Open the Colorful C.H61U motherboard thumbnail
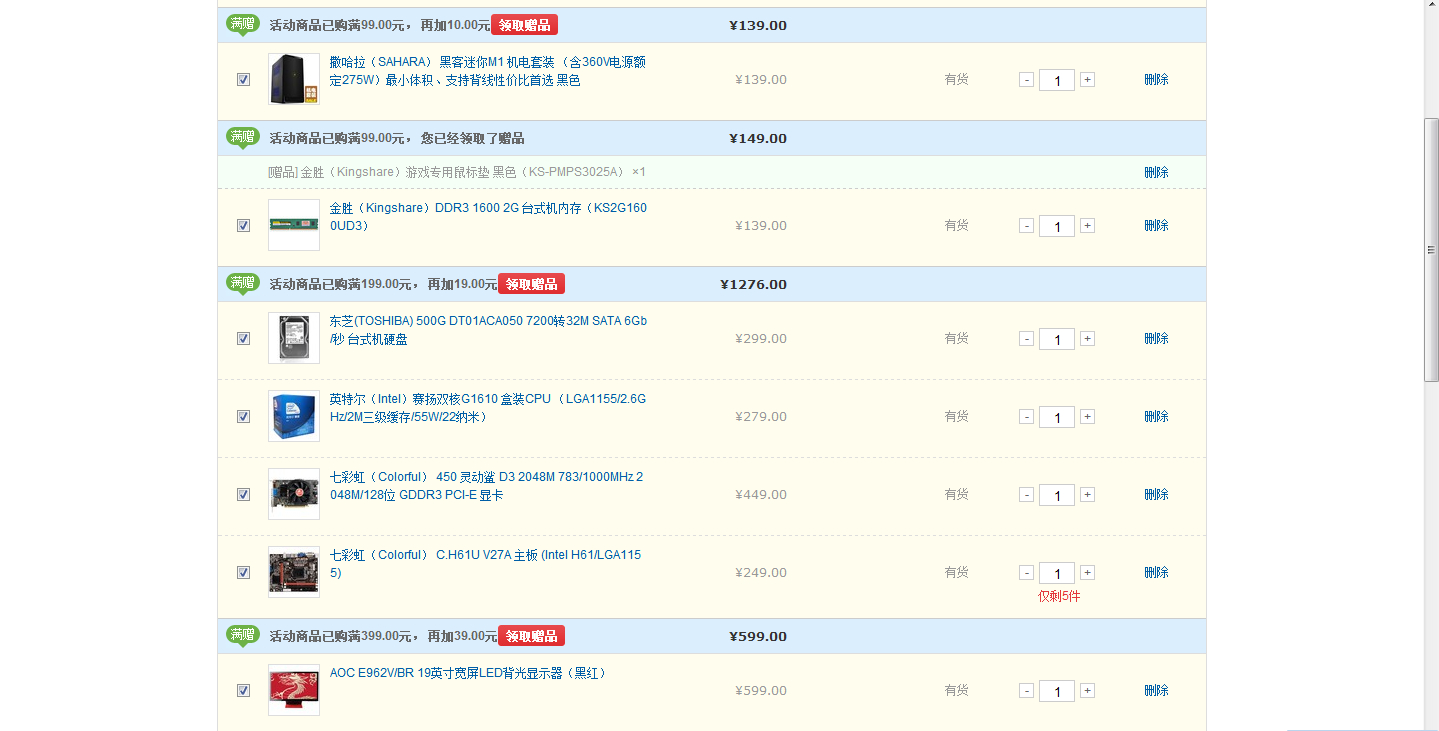Screen dimensions: 1439x731 [294, 572]
